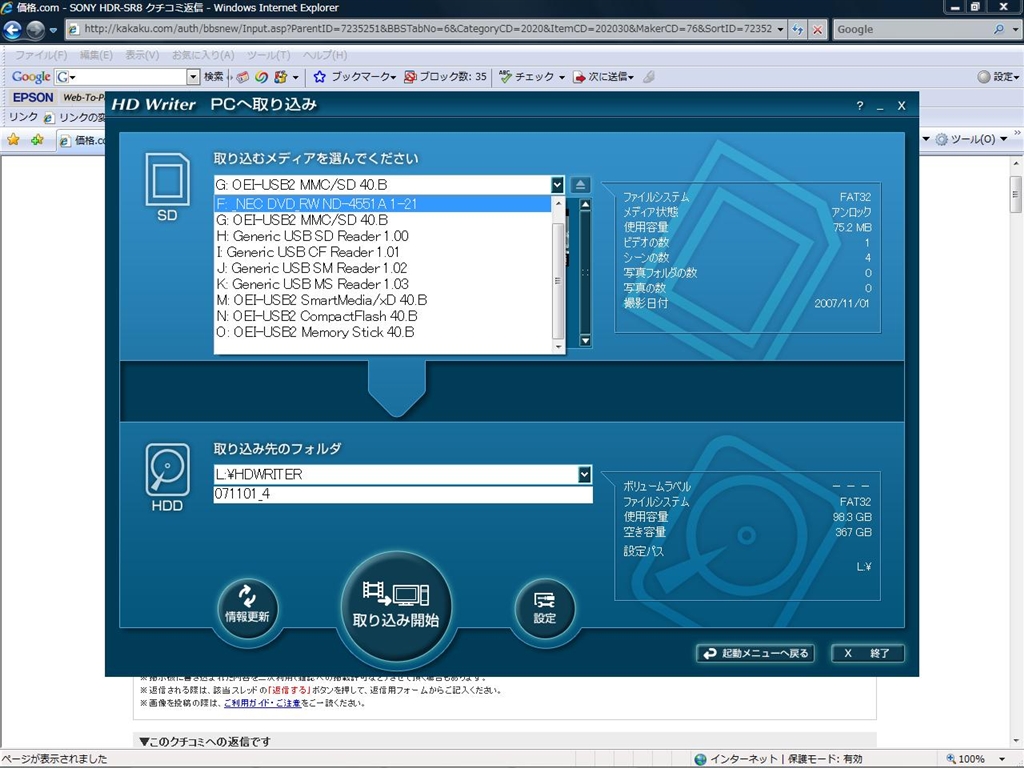Image resolution: width=1024 pixels, height=768 pixels.
Task: Click the eject icon beside media dropdown
Action: click(x=580, y=185)
